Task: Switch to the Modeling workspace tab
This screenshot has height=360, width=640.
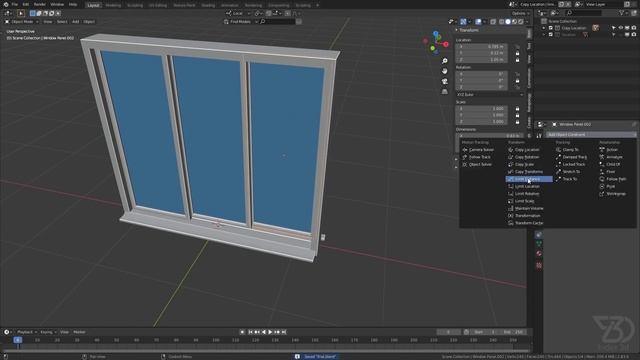Action: pos(113,5)
